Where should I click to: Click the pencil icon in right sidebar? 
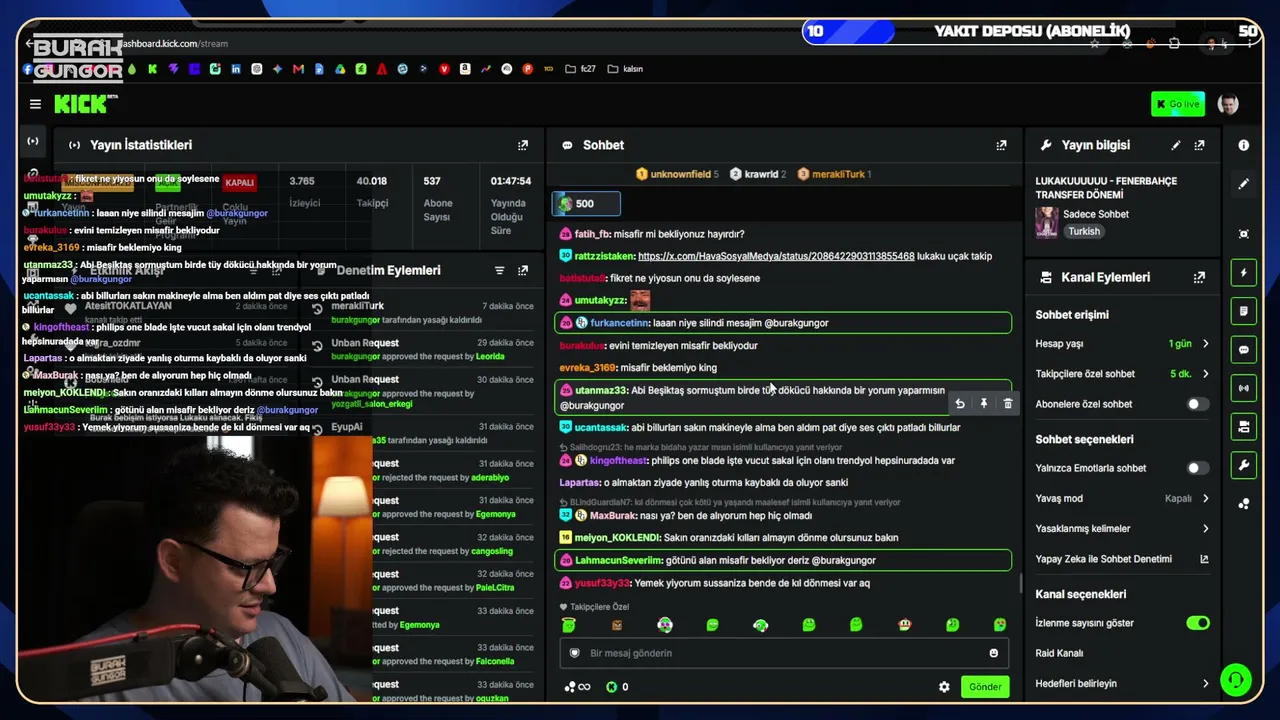pyautogui.click(x=1243, y=184)
